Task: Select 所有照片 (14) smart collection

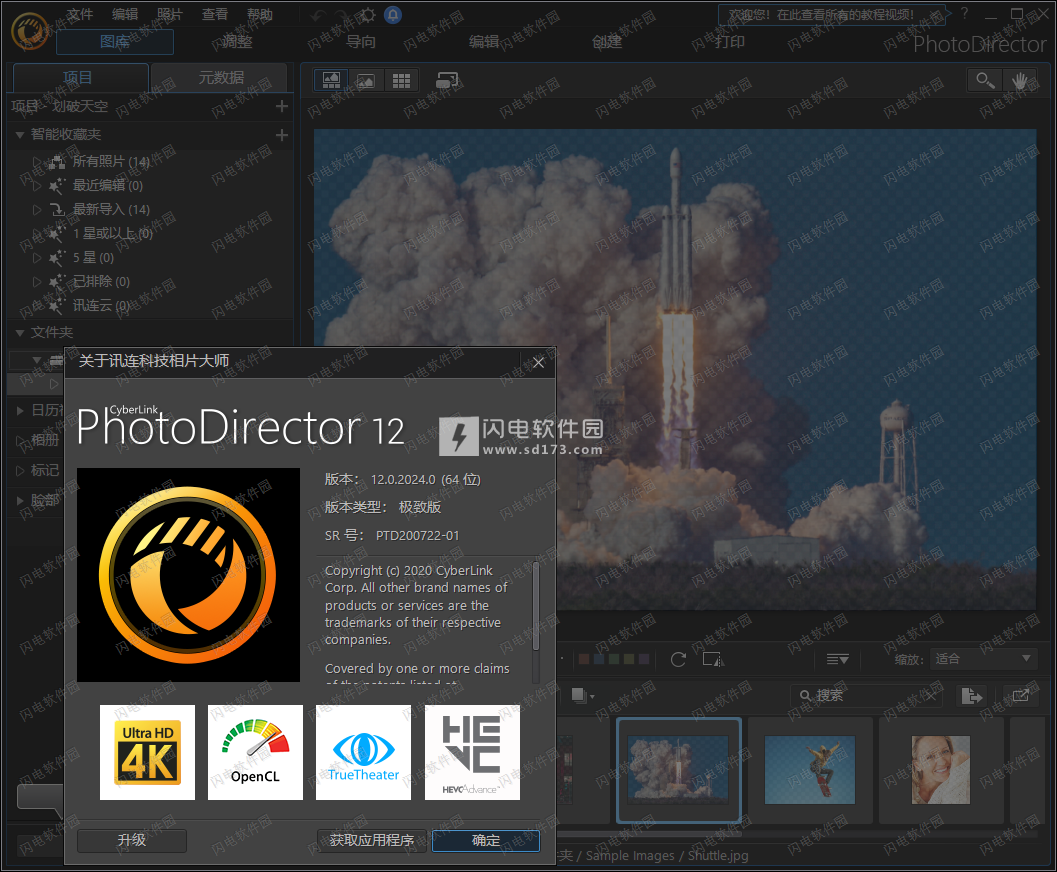Action: (111, 162)
